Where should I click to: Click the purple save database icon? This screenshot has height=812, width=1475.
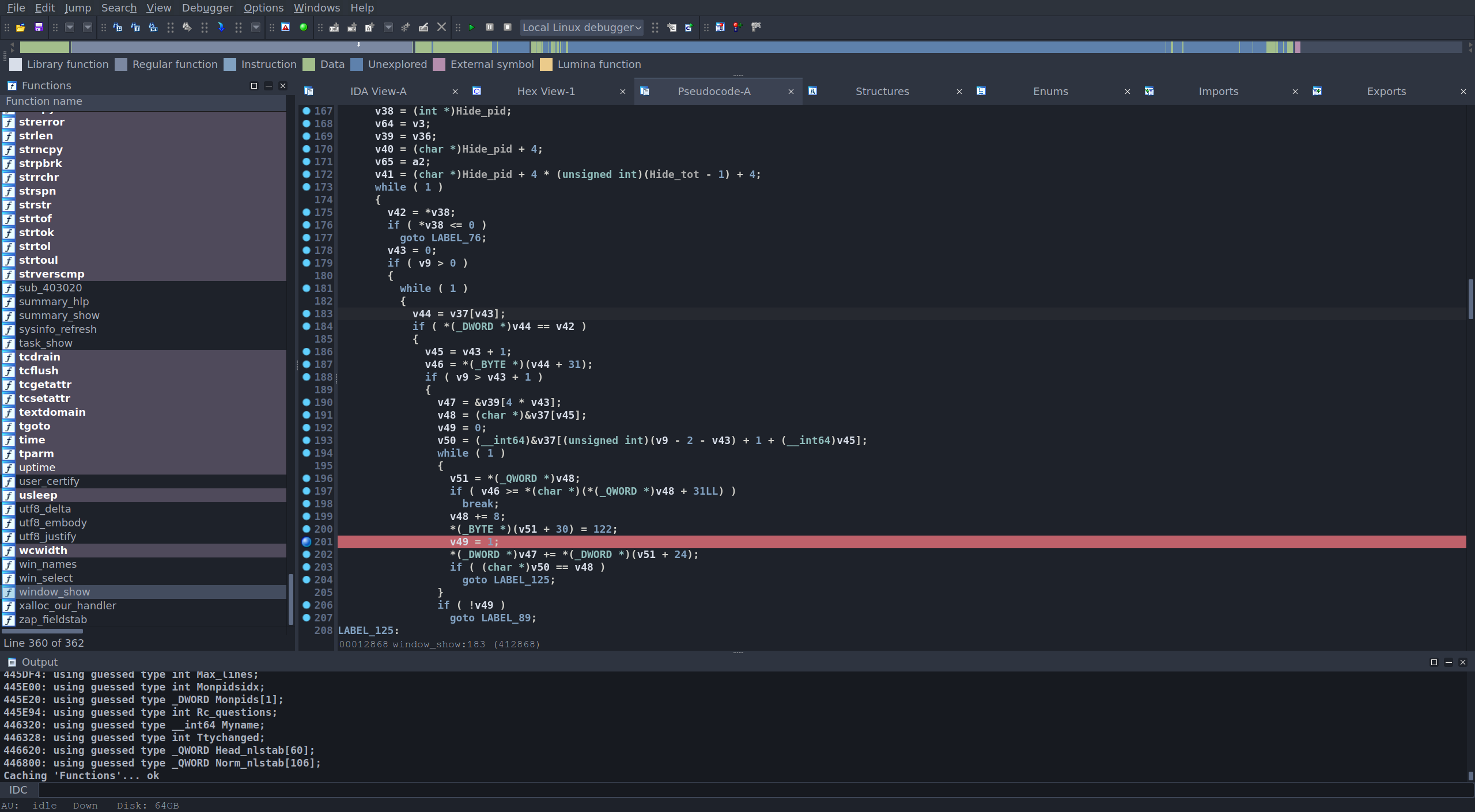point(39,27)
